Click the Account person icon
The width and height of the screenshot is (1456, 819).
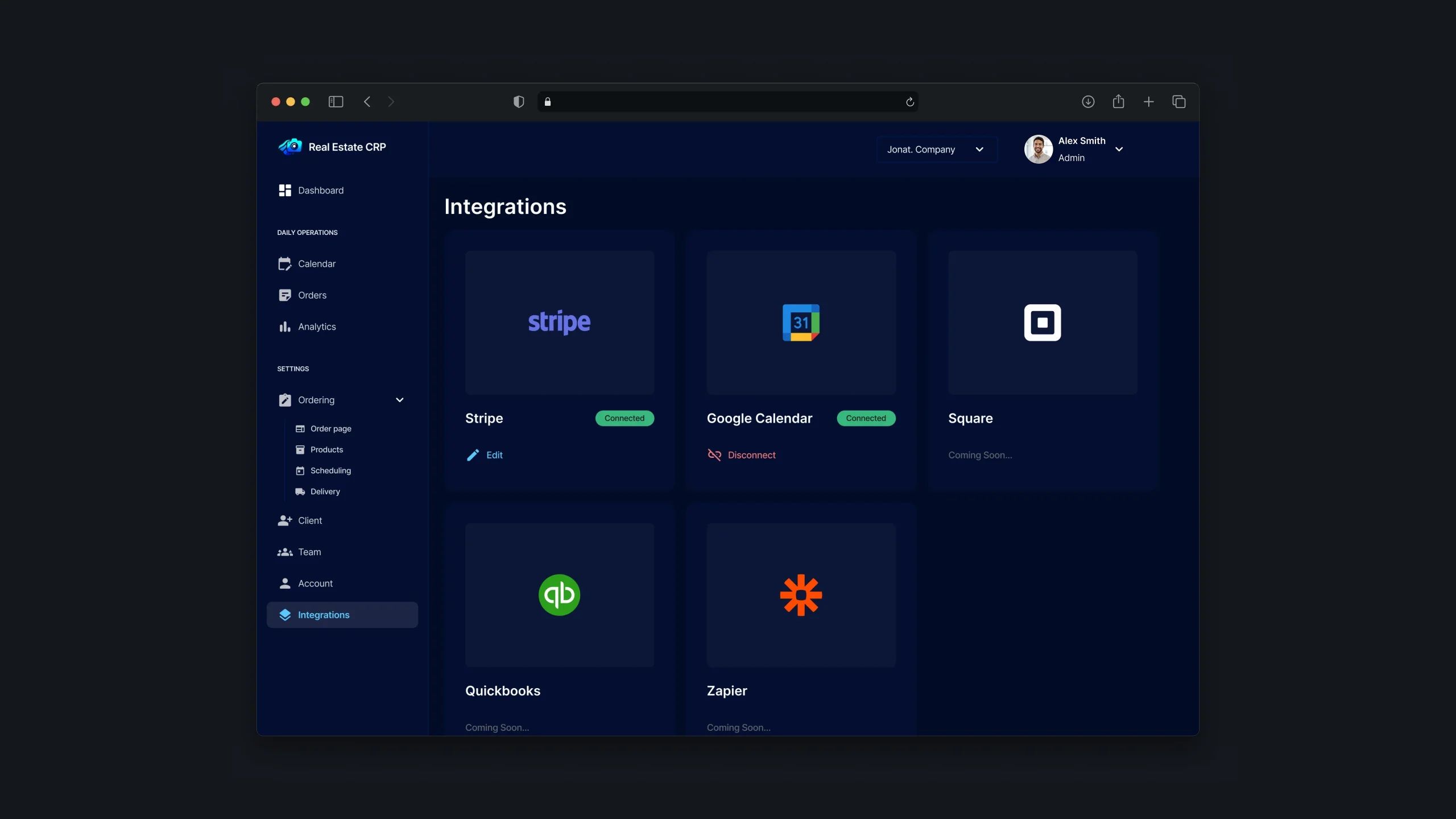[285, 584]
